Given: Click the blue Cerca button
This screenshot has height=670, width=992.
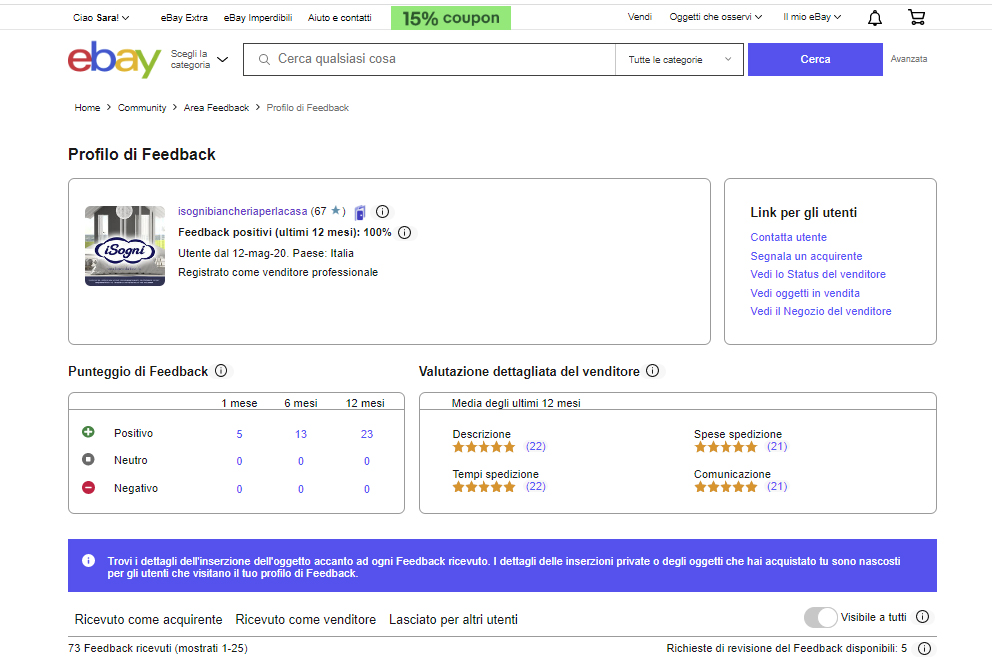Looking at the screenshot, I should point(815,59).
